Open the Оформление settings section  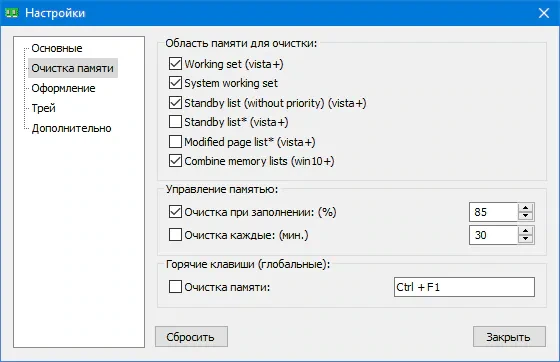tap(63, 88)
